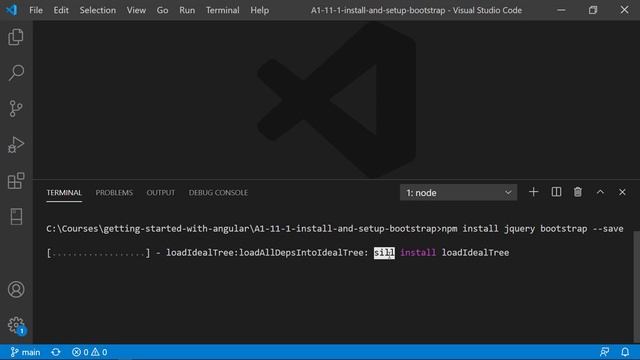
Task: Open the feedback icon in status bar
Action: tap(604, 352)
